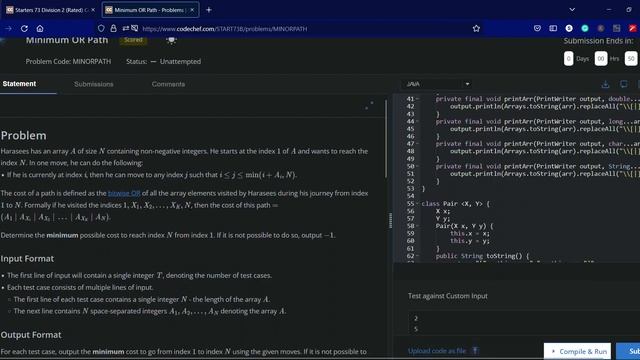Image resolution: width=640 pixels, height=360 pixels.
Task: Collapse the code fold at line 50
Action: coord(417,166)
